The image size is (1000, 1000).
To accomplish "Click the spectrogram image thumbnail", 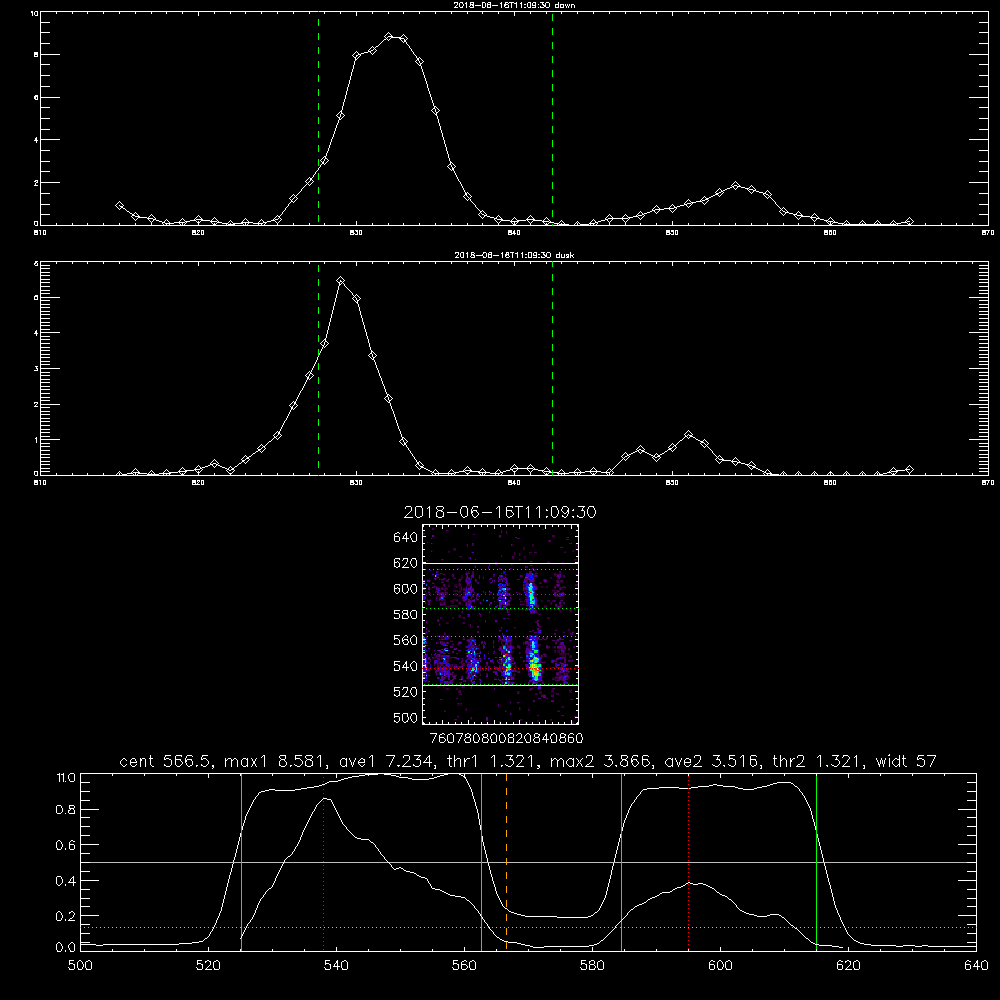I will [501, 624].
